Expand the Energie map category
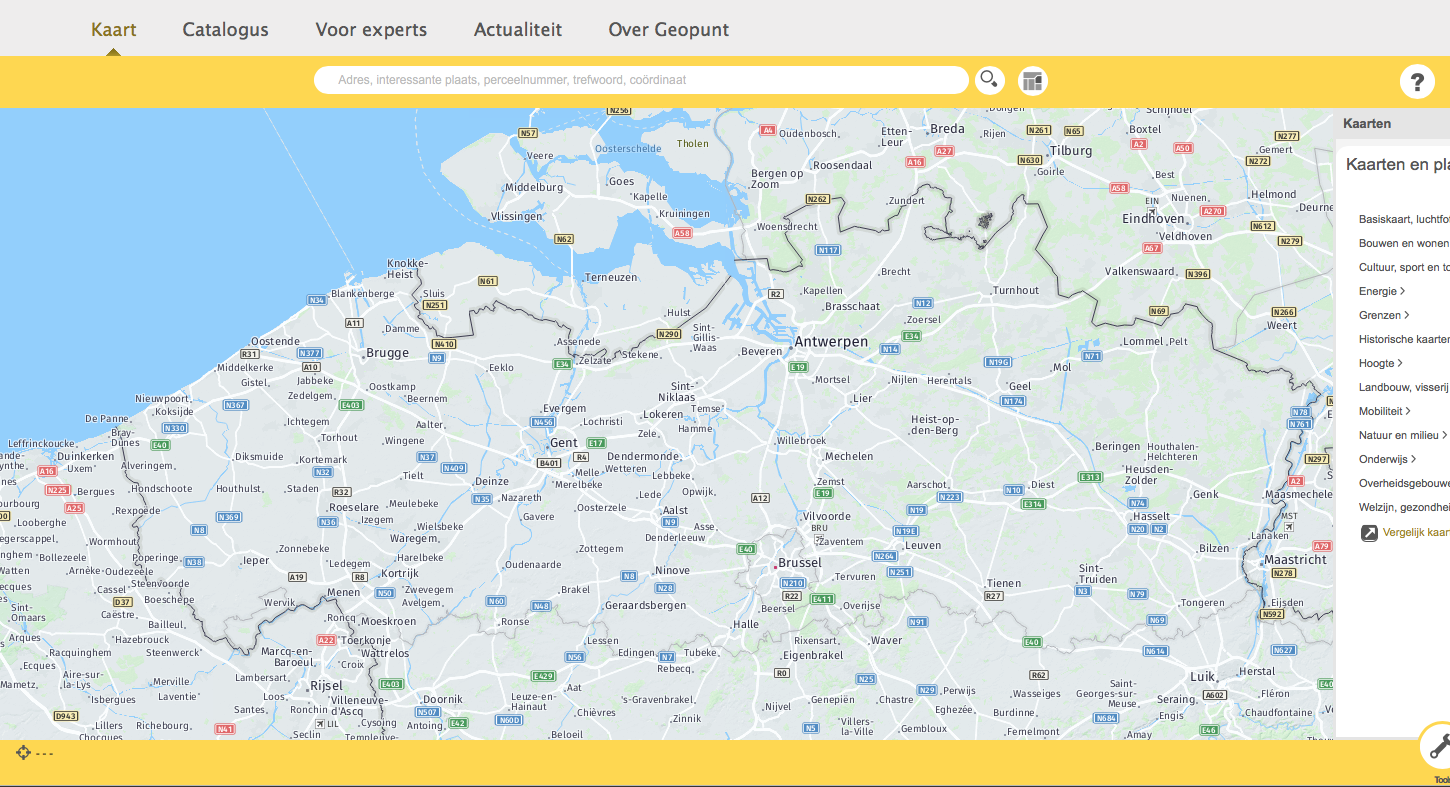 tap(1382, 291)
